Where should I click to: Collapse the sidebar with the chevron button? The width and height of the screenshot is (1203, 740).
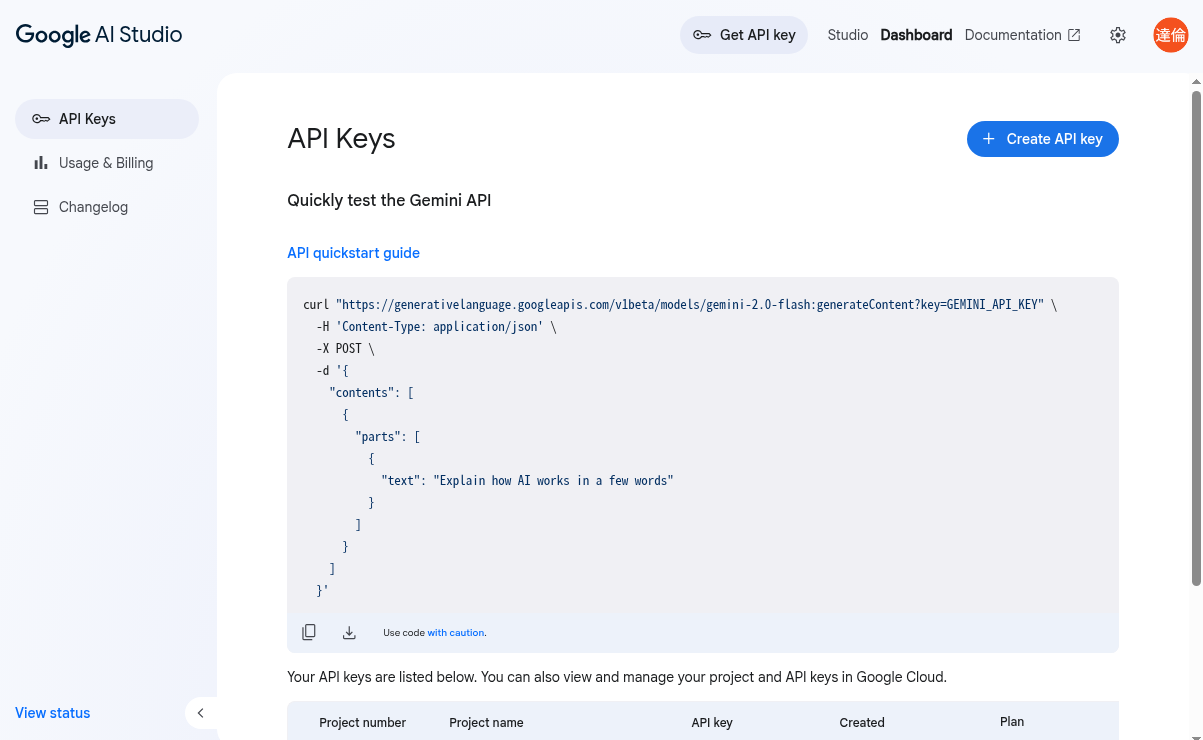point(200,713)
